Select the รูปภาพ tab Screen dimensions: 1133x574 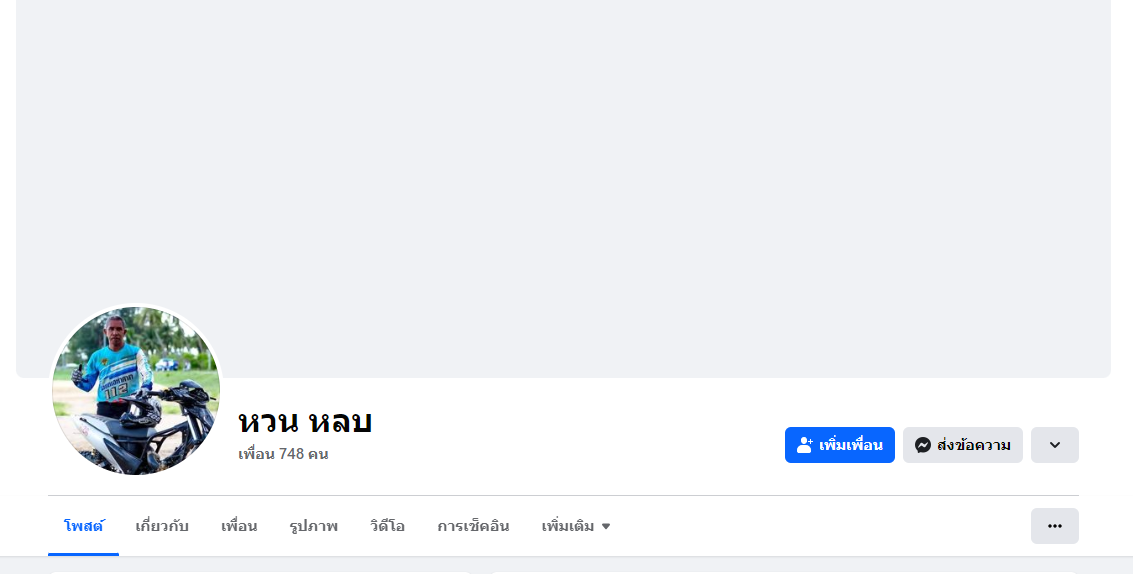point(313,526)
